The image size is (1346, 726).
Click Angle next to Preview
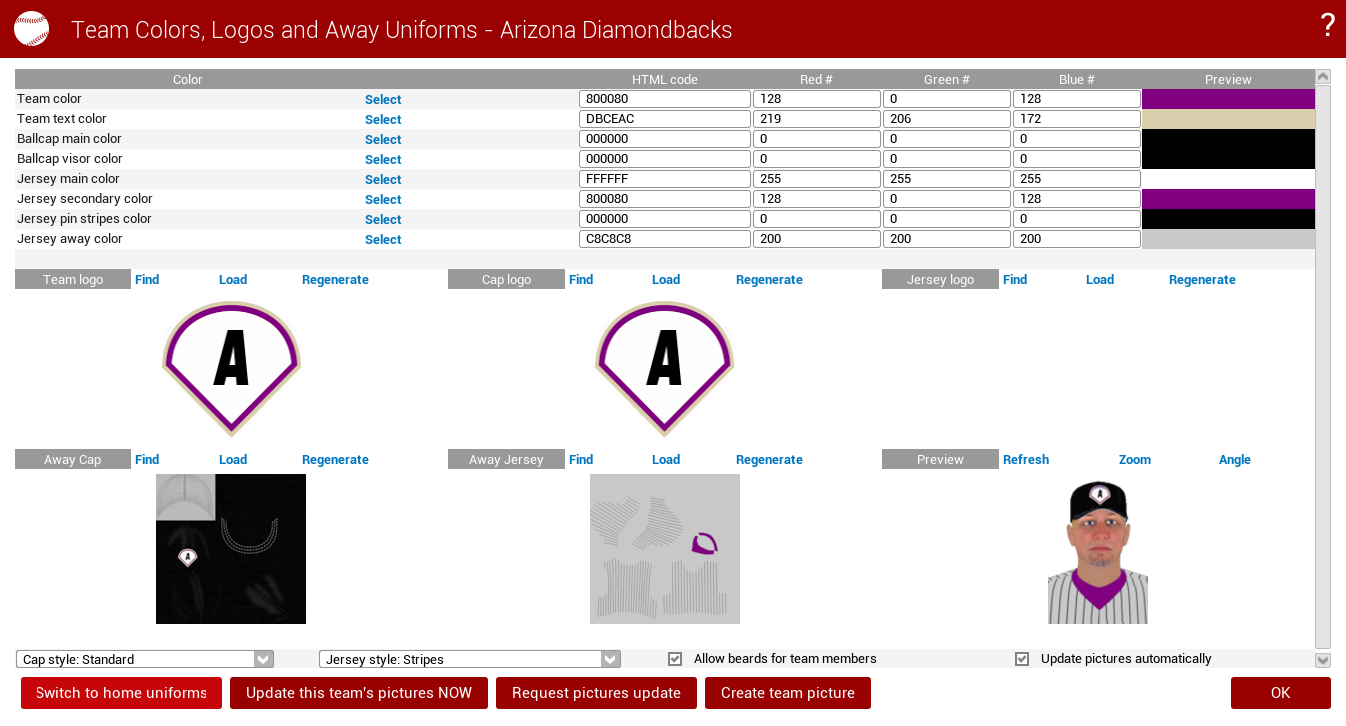(x=1235, y=460)
